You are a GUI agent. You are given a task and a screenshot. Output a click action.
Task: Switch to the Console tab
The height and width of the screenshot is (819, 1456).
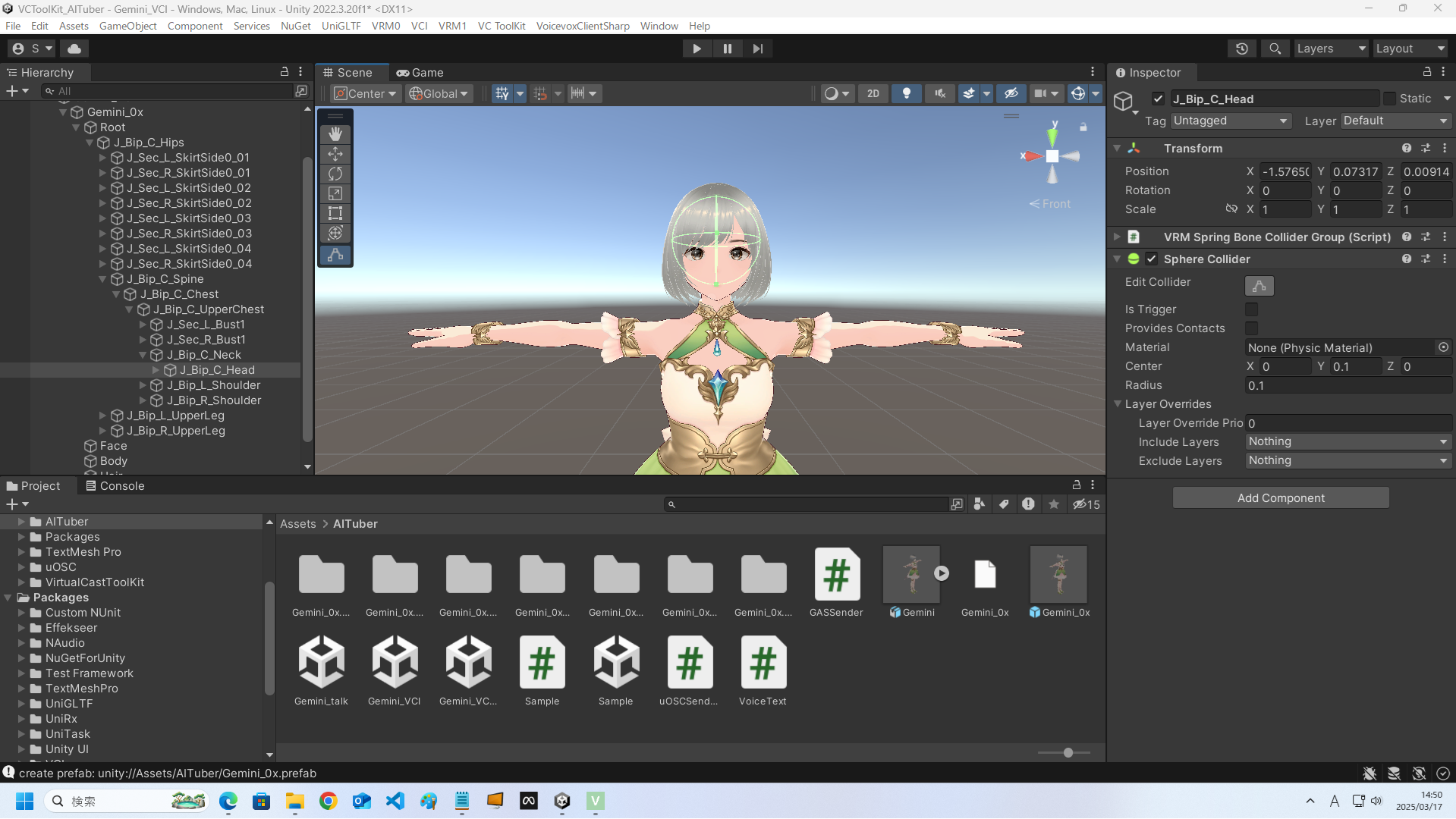pyautogui.click(x=115, y=486)
